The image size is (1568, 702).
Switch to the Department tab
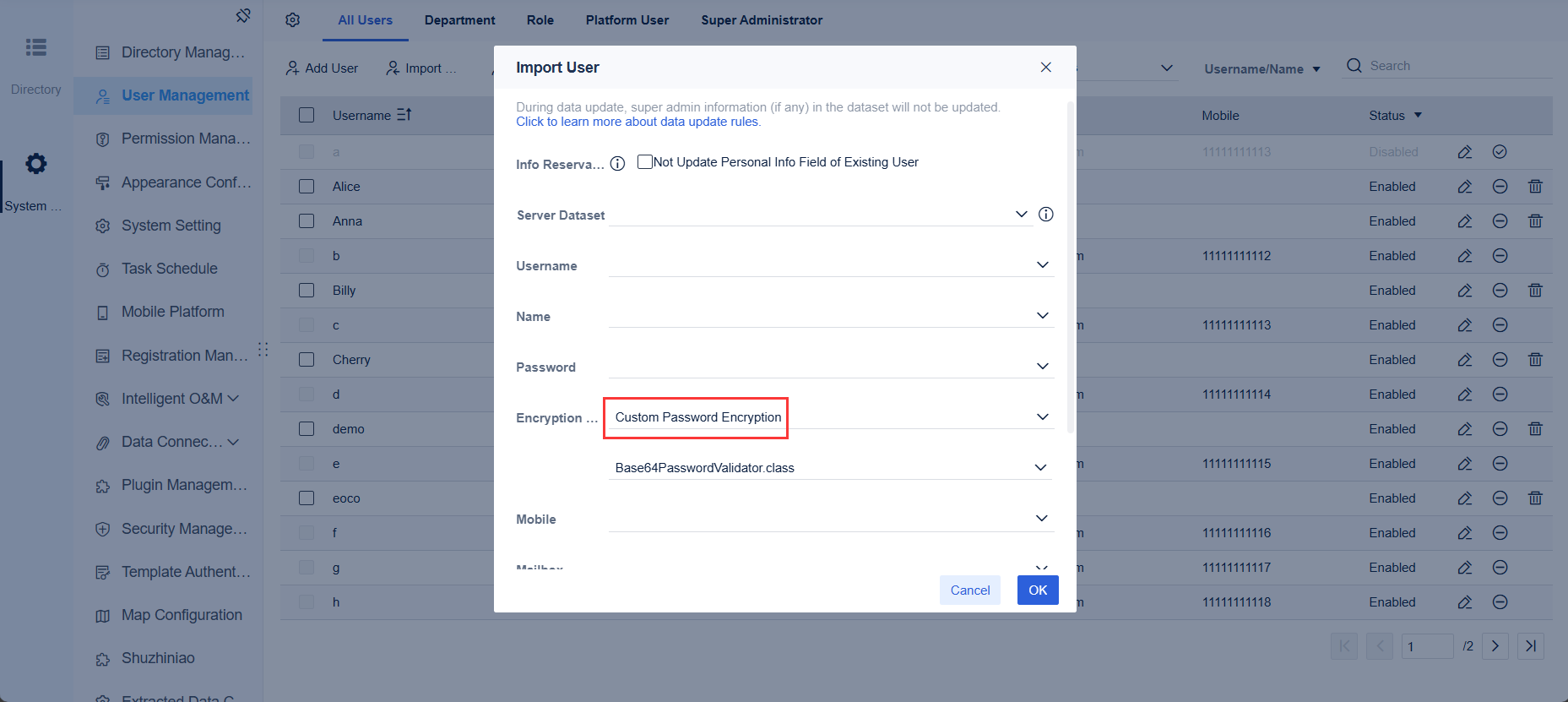pos(459,19)
